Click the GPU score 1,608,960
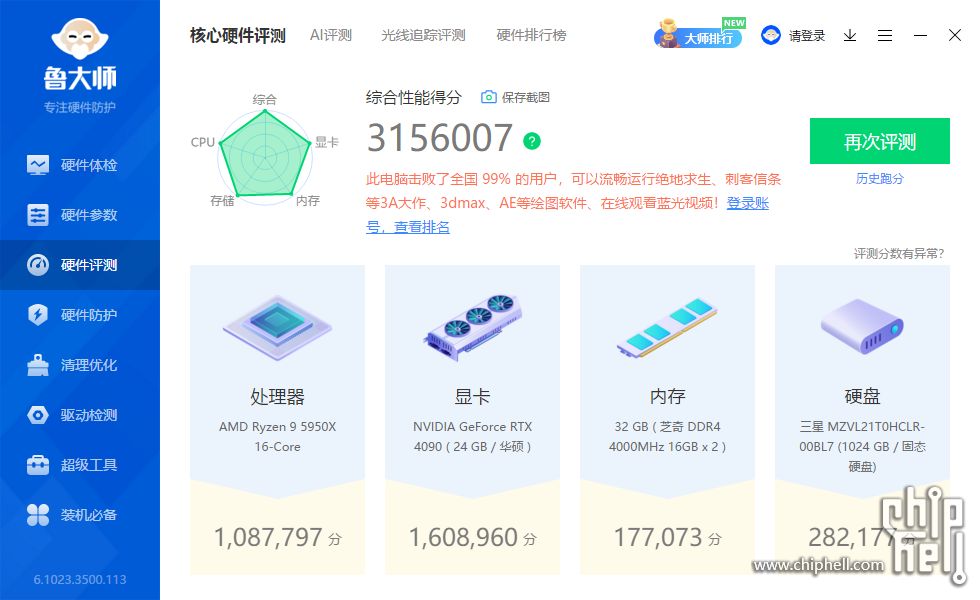980x600 pixels. pyautogui.click(x=463, y=538)
